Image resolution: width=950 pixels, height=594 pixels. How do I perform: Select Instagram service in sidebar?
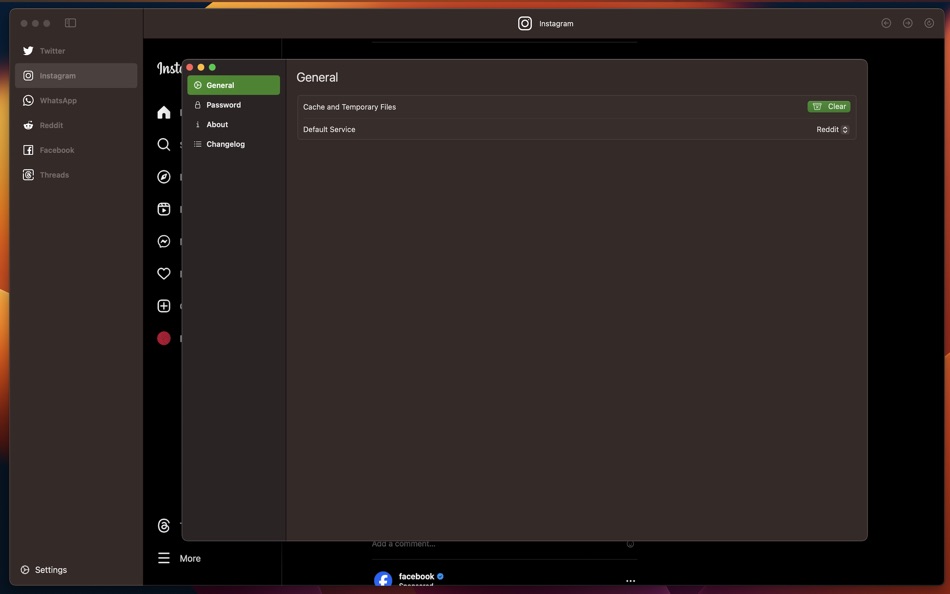[76, 76]
